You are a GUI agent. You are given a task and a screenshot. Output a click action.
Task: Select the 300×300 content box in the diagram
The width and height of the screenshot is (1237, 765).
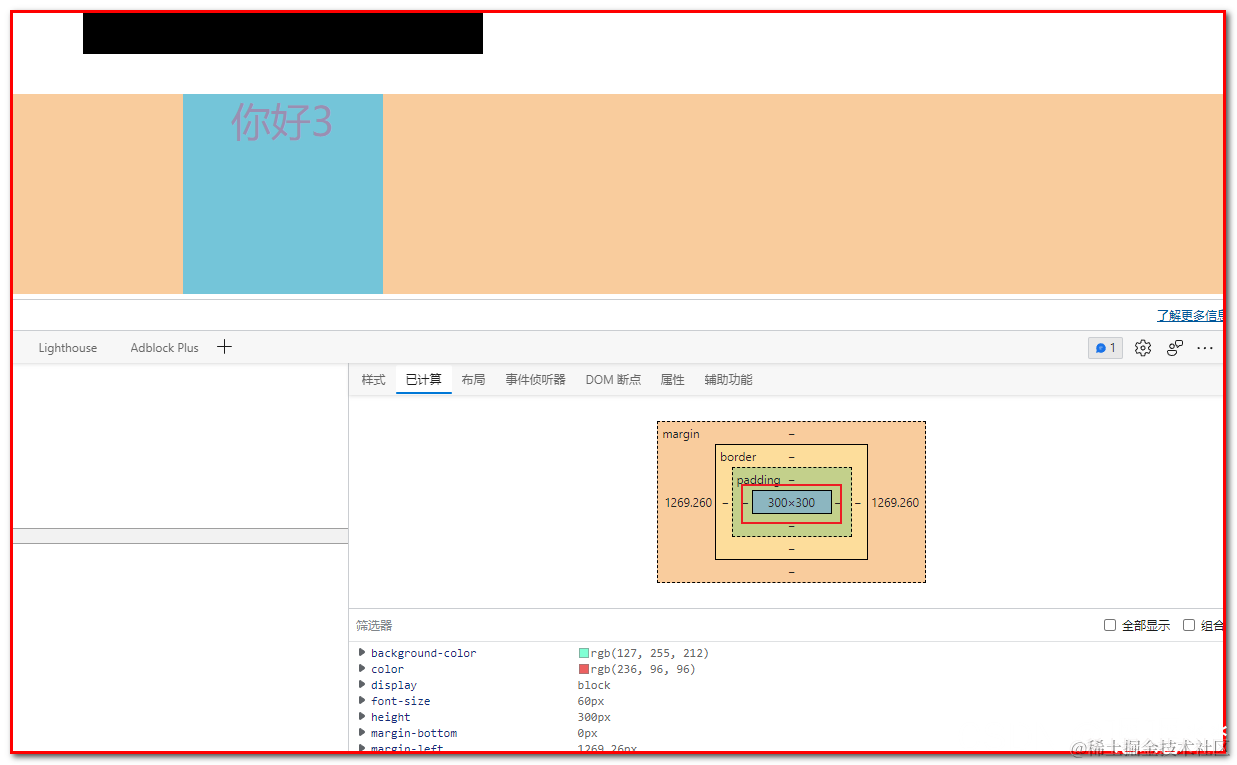pyautogui.click(x=791, y=503)
